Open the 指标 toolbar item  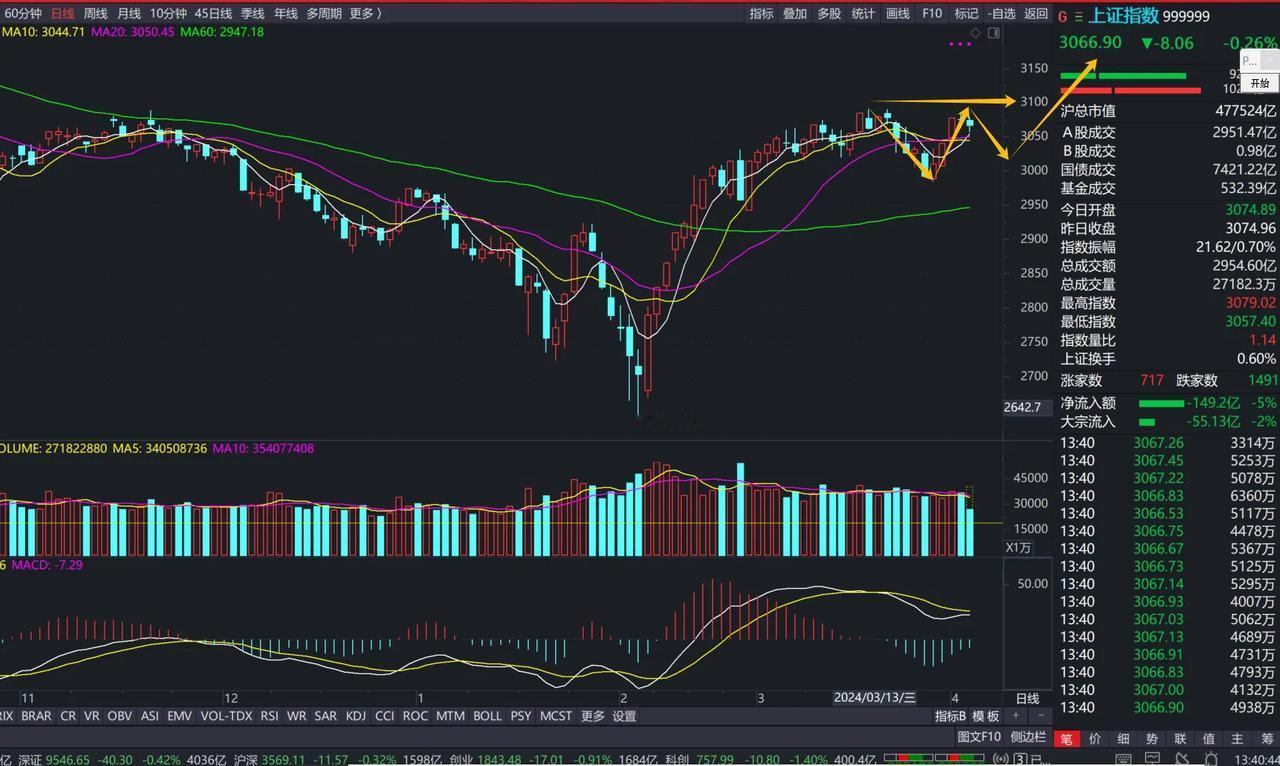(761, 13)
